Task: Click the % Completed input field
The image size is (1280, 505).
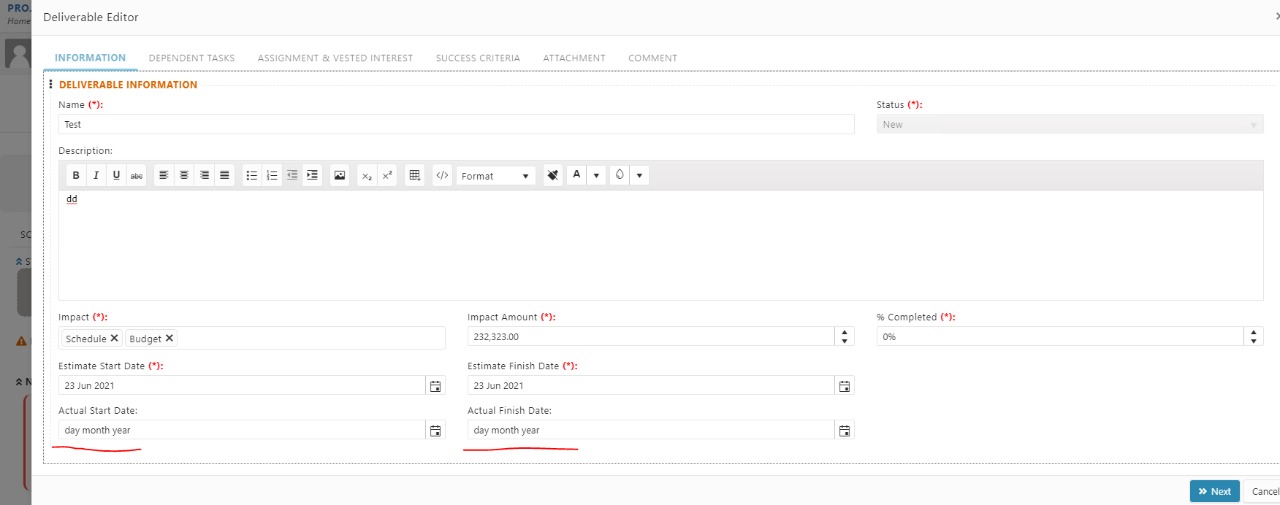Action: (x=1061, y=337)
